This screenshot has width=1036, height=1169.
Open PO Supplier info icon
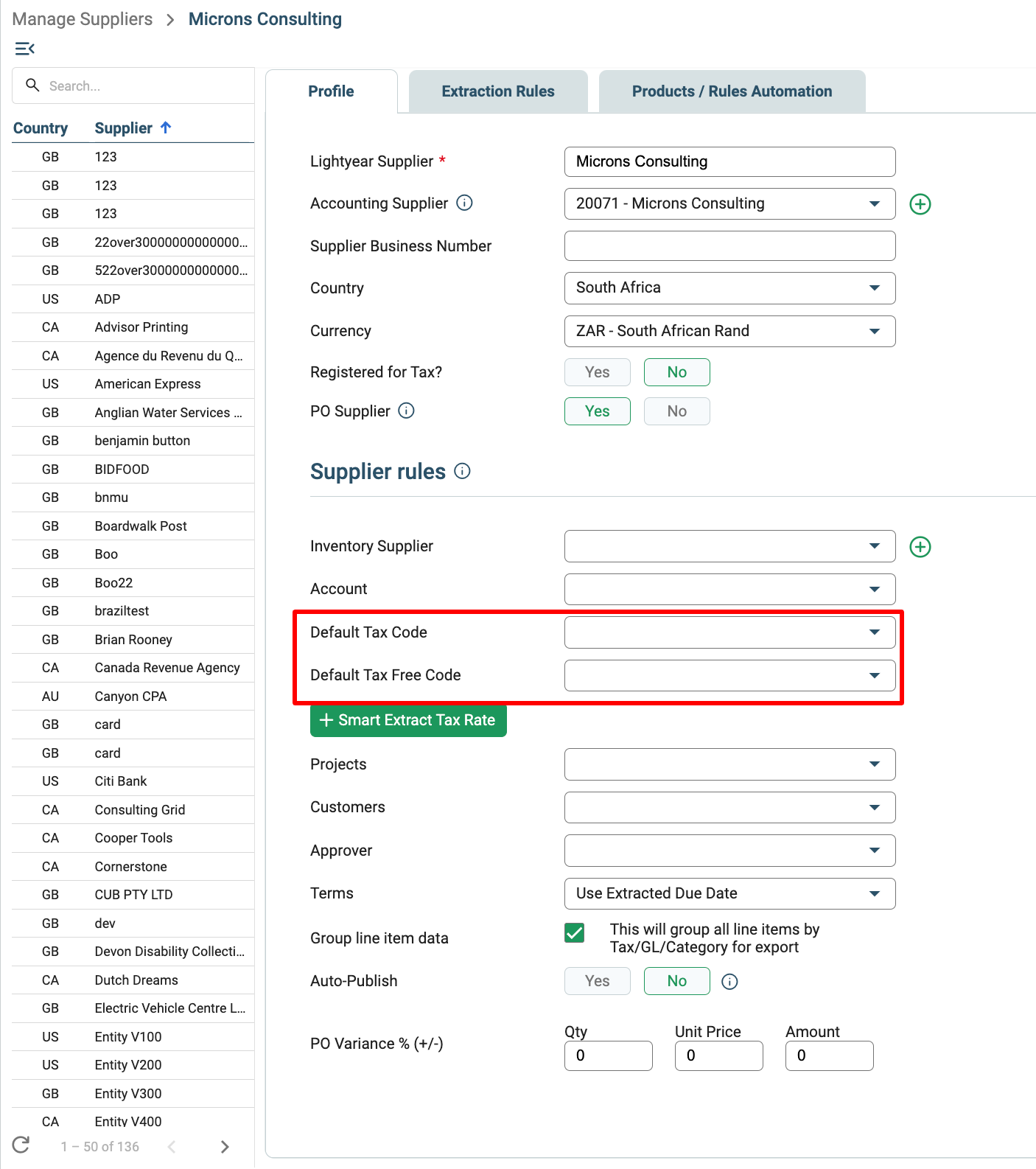click(407, 411)
